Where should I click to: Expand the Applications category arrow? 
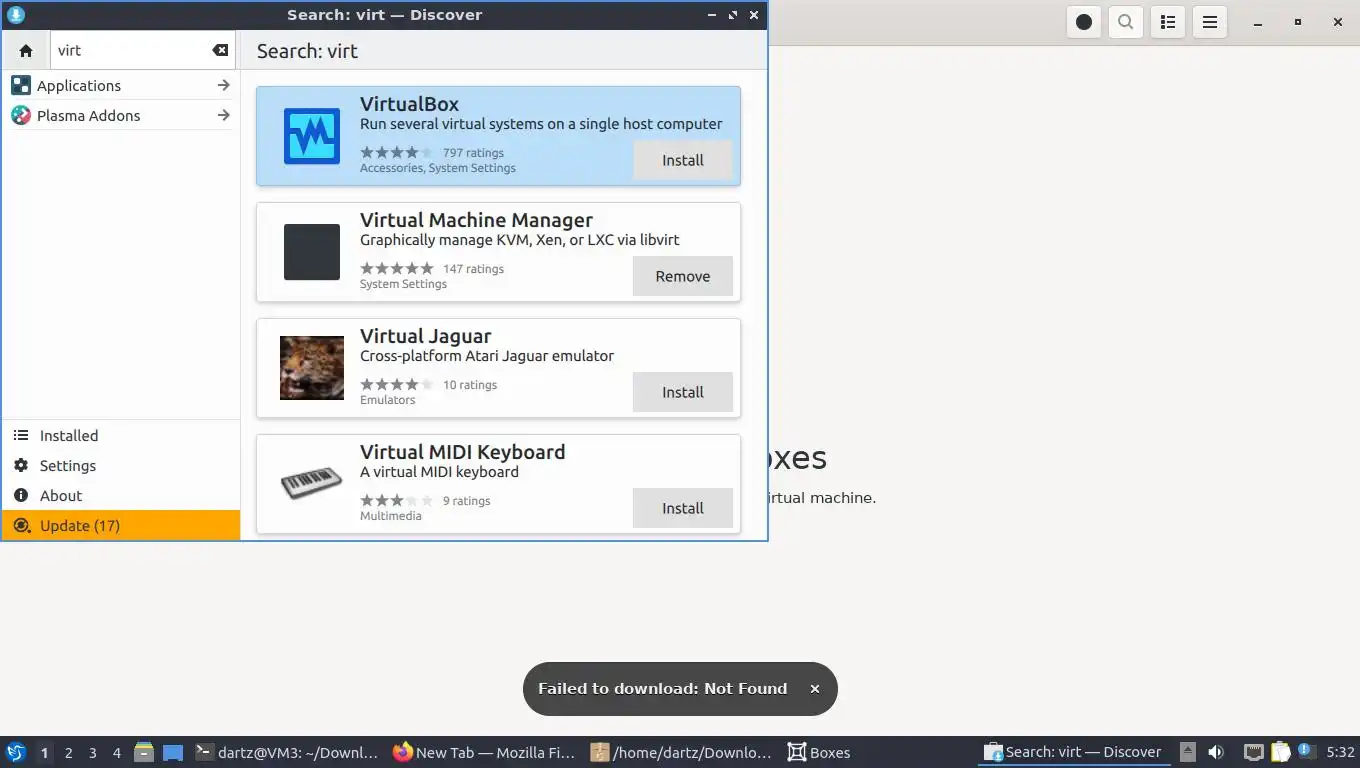coord(223,86)
